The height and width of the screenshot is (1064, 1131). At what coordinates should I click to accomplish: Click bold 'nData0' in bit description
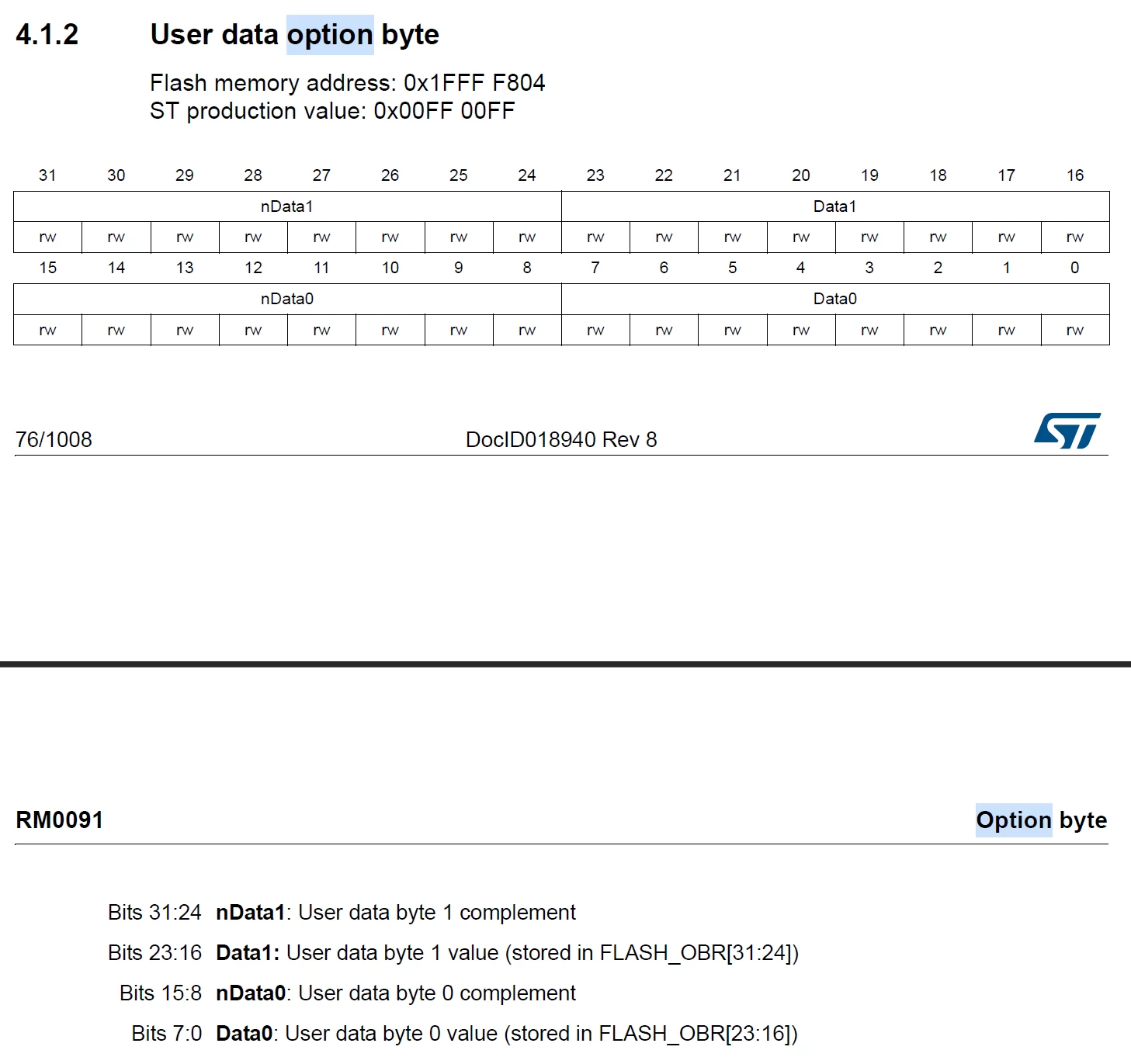coord(251,993)
